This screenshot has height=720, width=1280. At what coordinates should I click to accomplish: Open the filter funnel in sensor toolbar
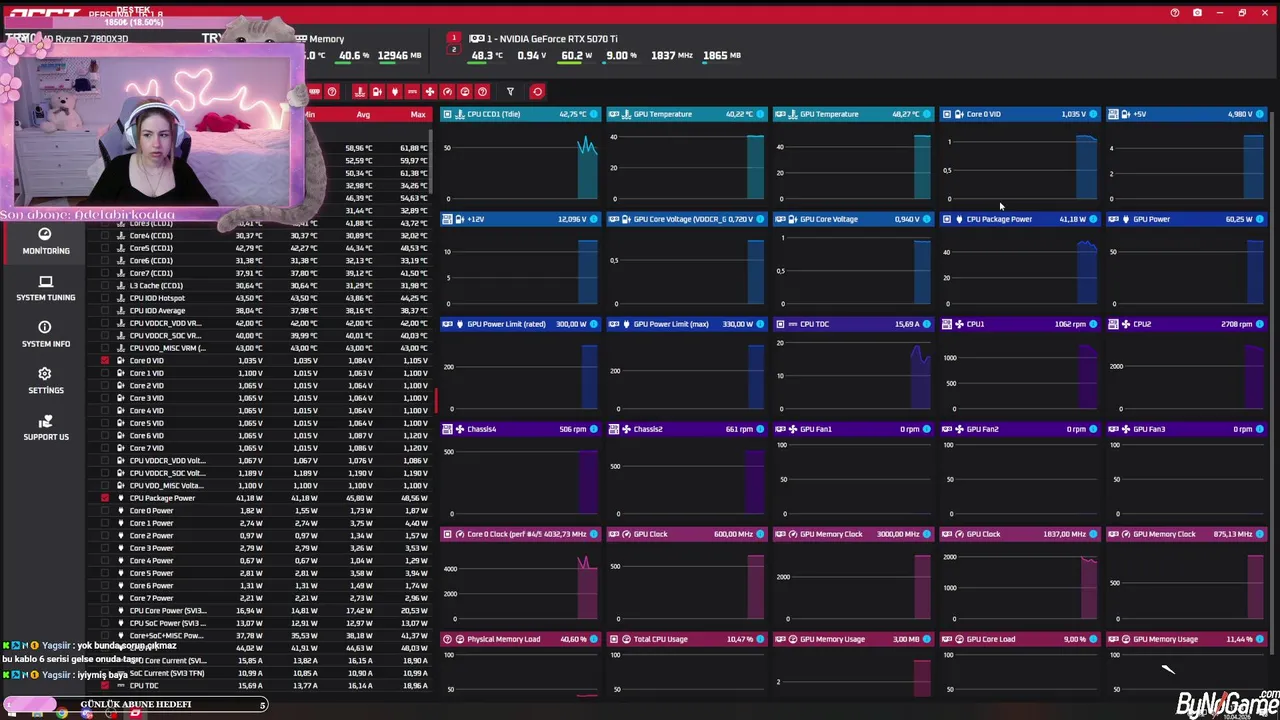(510, 92)
